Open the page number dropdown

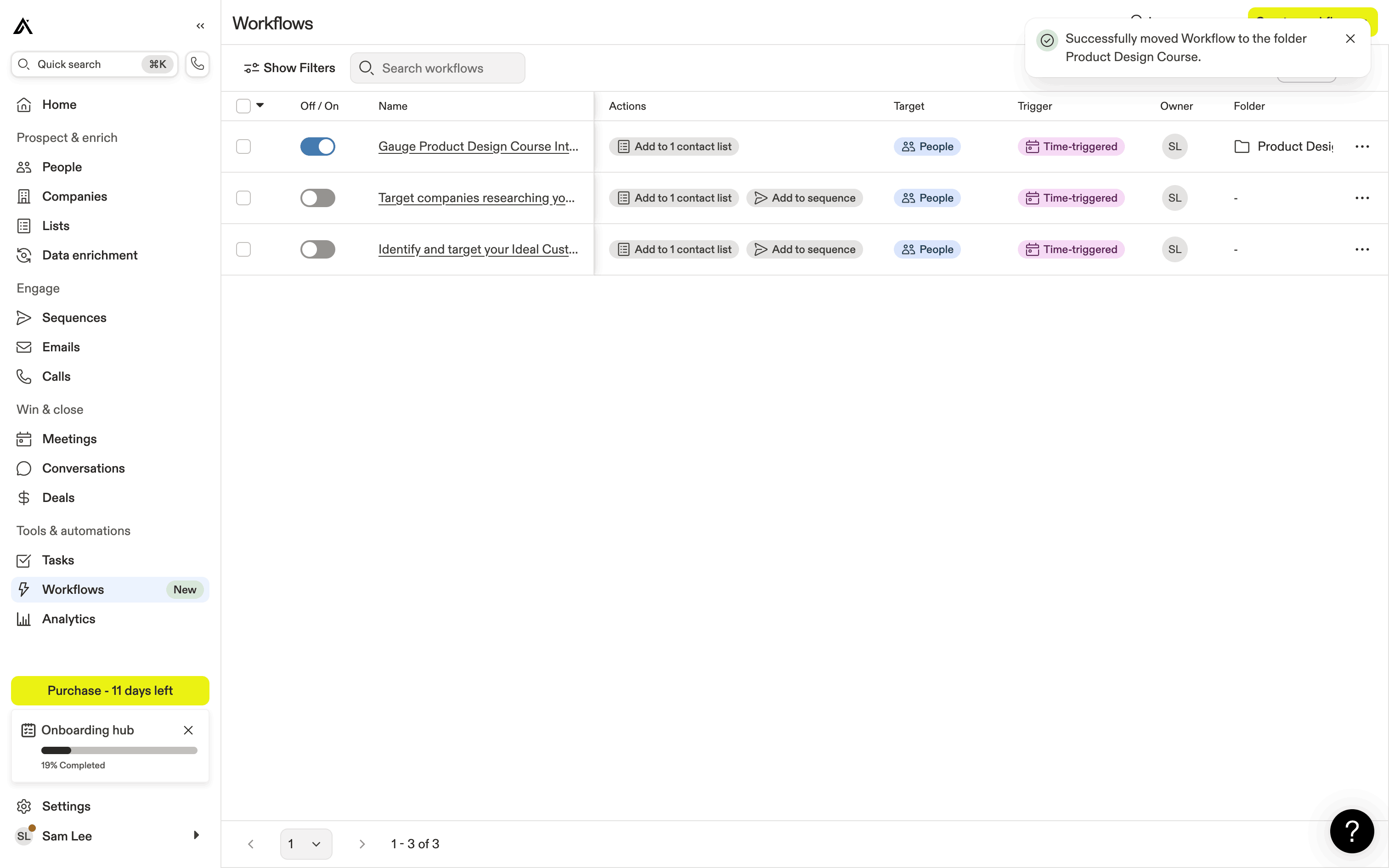pos(306,844)
